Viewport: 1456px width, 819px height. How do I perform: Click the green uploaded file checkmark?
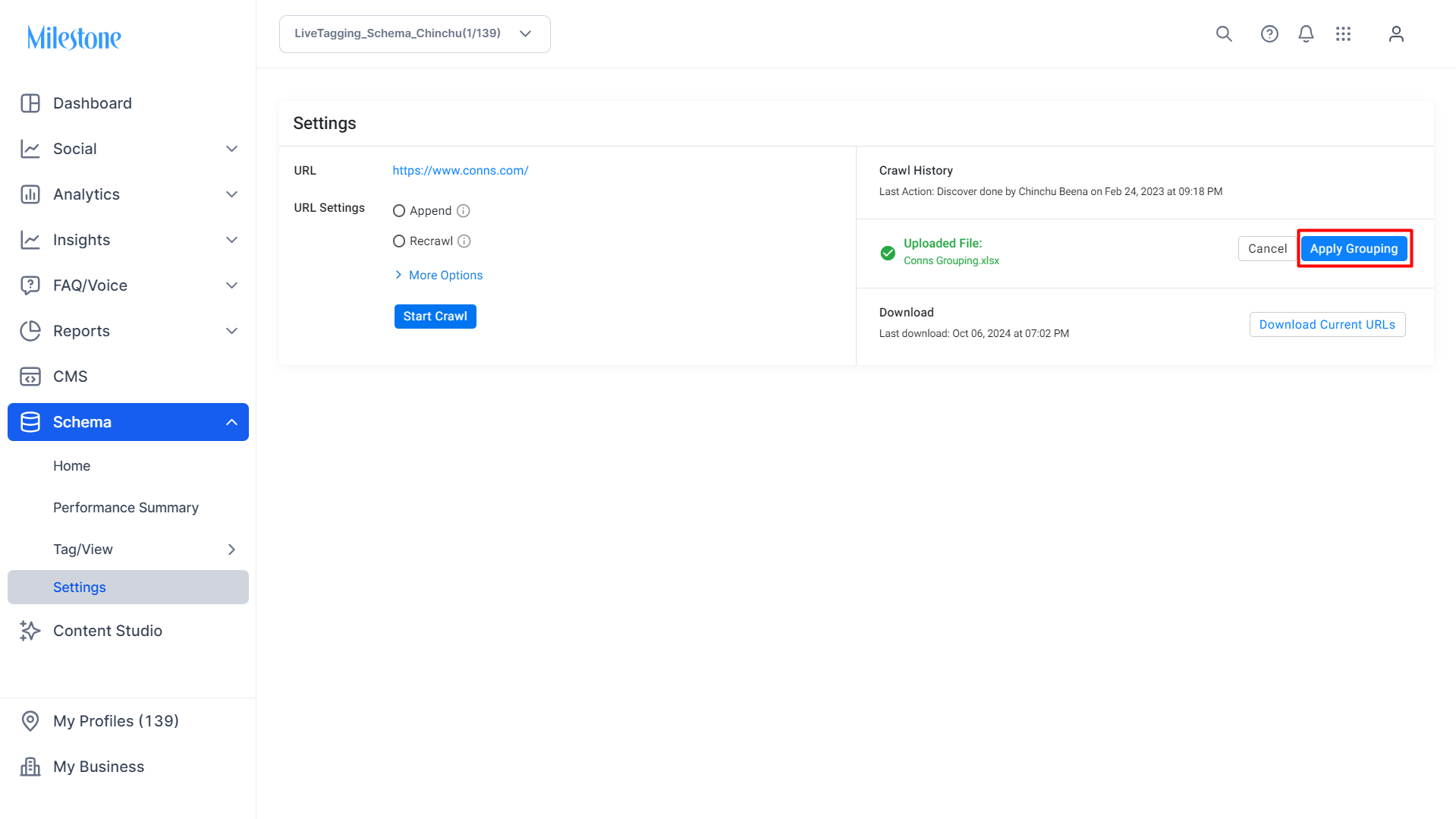(x=888, y=253)
